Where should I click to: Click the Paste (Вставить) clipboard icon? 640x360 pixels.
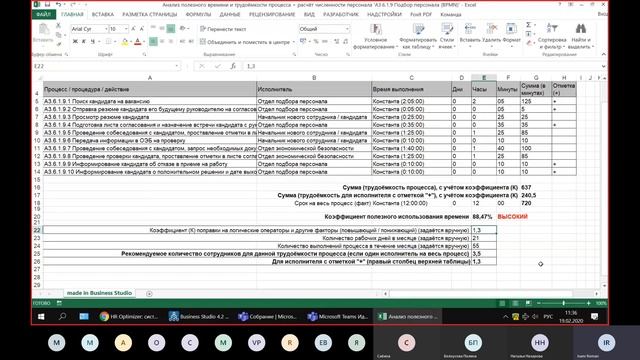tap(43, 30)
